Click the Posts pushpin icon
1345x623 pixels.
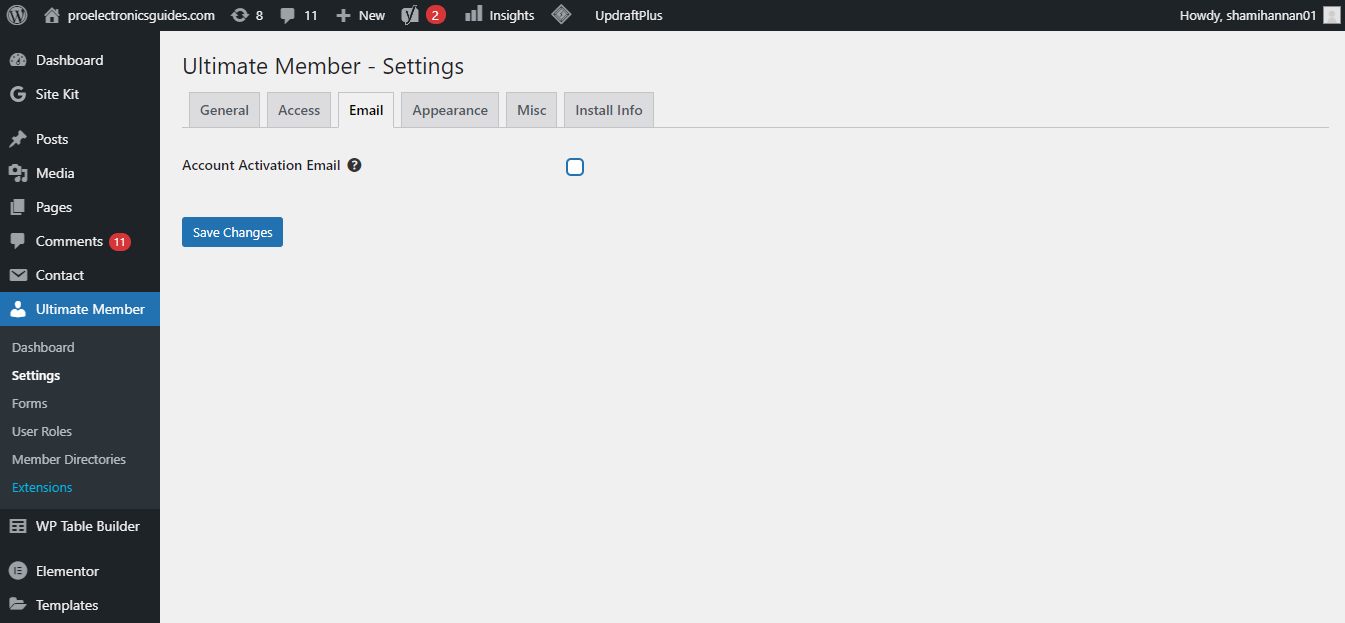[17, 139]
